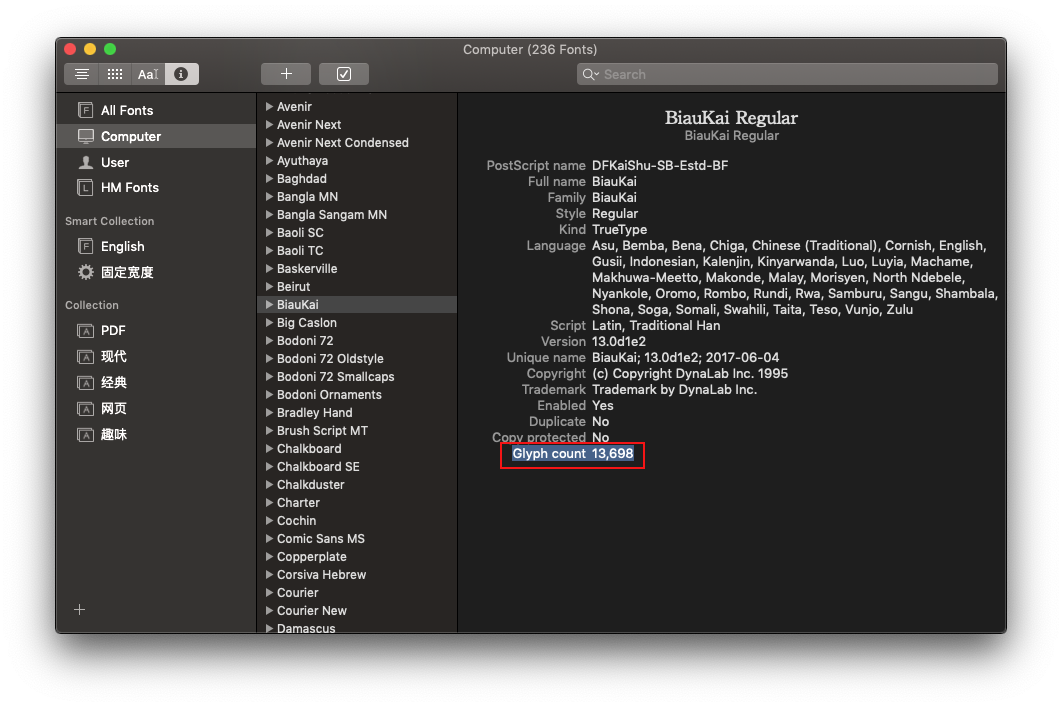Open the 网页 collection

click(x=156, y=408)
